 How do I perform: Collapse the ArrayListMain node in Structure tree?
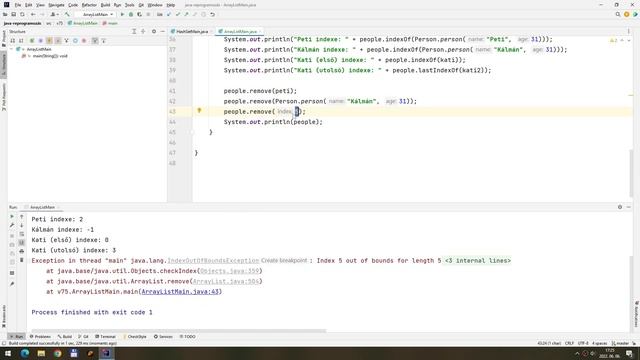[11, 49]
